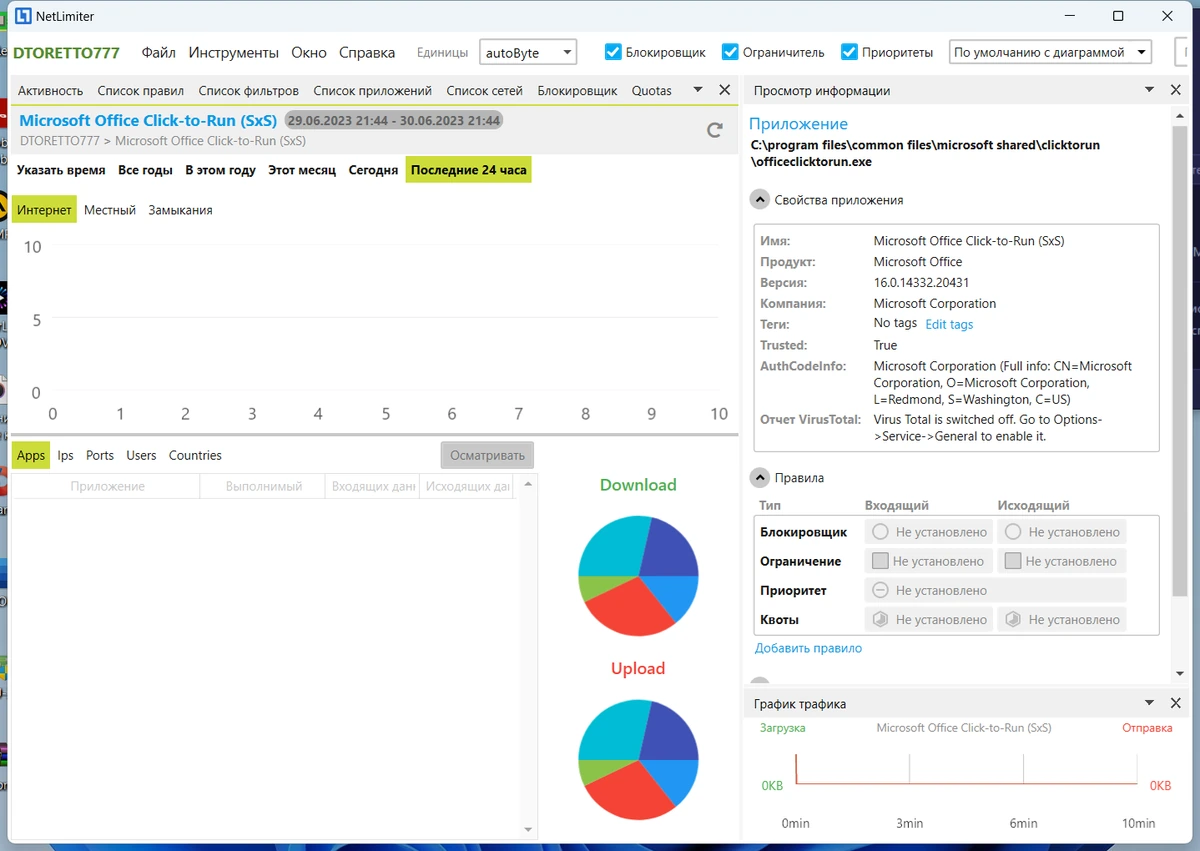
Task: Open the autoByte units dropdown
Action: pos(528,52)
